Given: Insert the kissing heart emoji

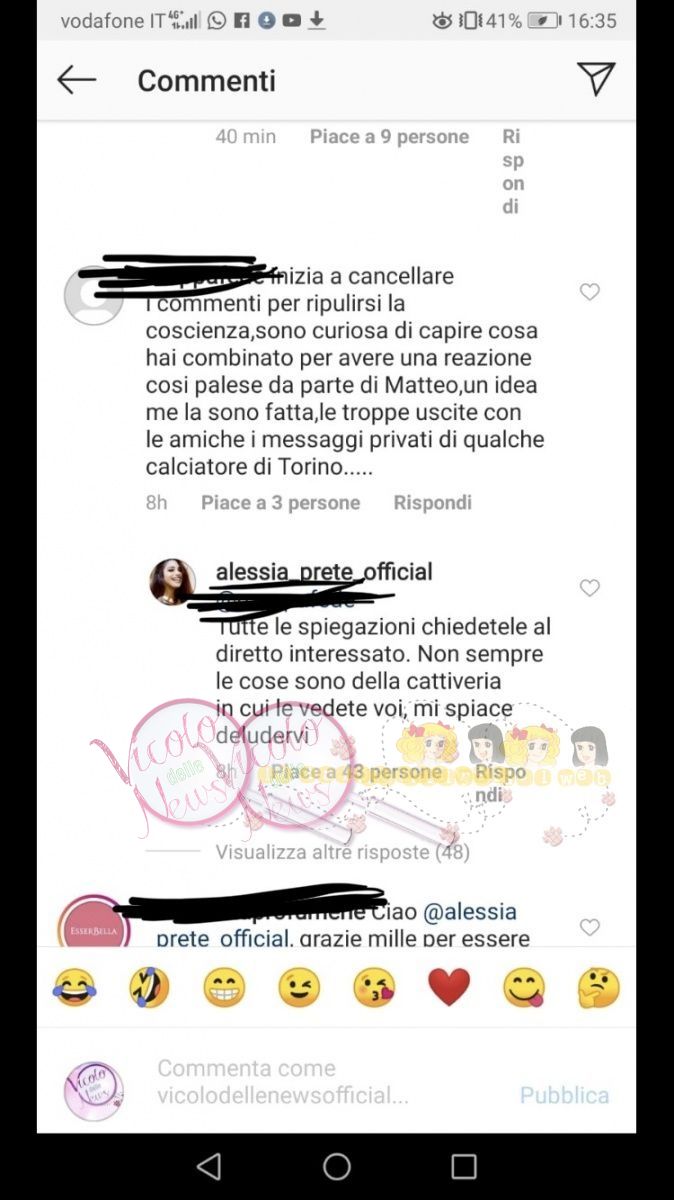Looking at the screenshot, I should [374, 988].
